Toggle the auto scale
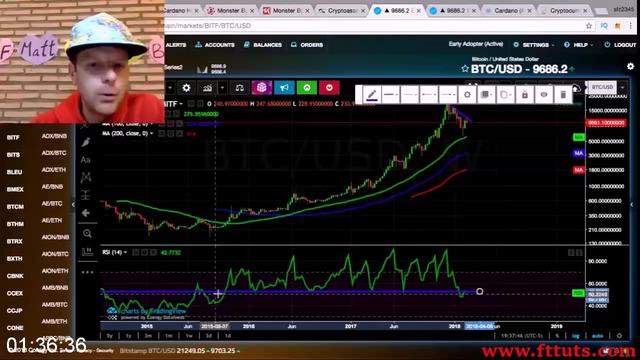Image resolution: width=640 pixels, height=360 pixels. (597, 336)
